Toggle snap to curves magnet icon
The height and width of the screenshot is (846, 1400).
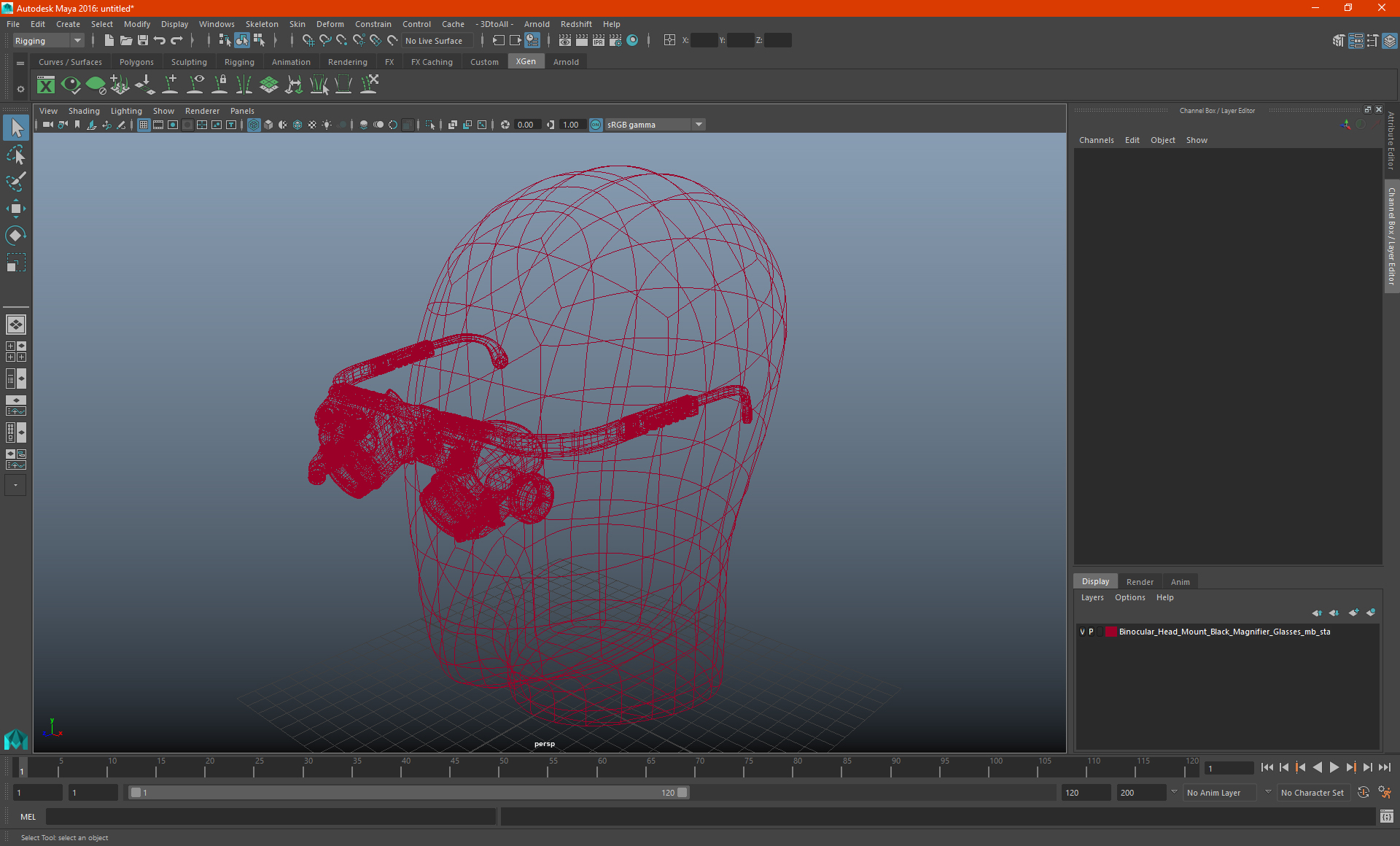(x=325, y=41)
